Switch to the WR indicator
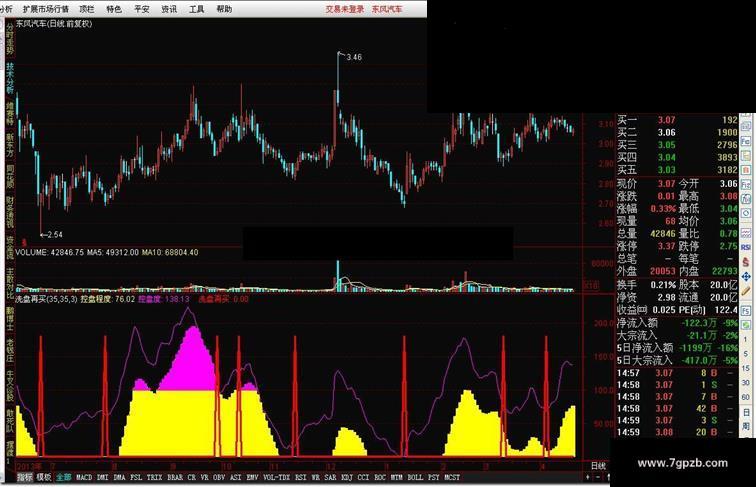 coord(315,477)
